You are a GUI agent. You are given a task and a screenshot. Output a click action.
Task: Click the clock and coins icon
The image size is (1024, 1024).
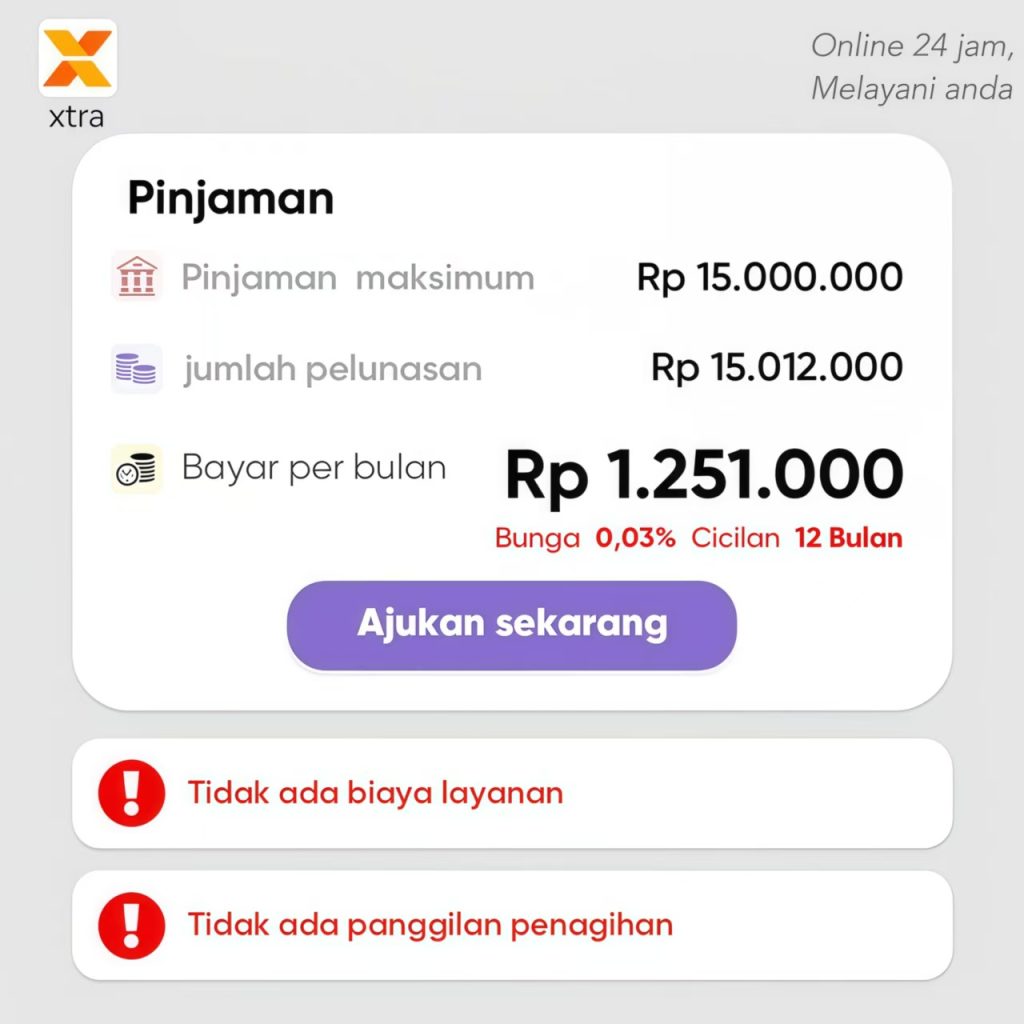136,469
